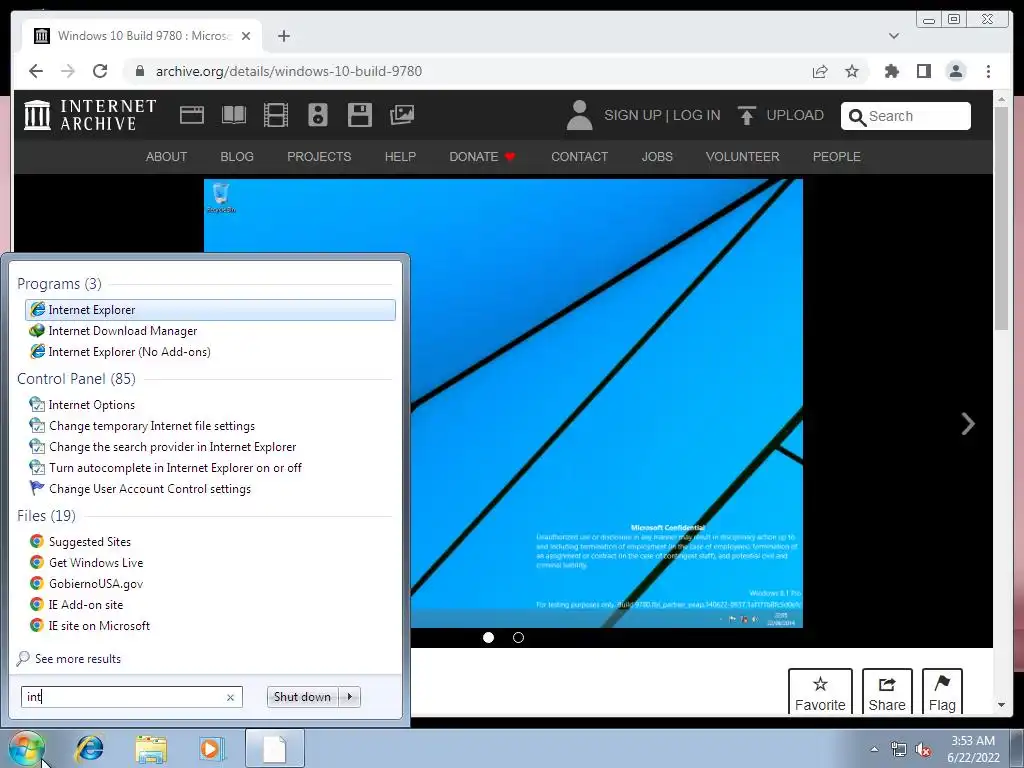
Task: Open the Images icon
Action: click(402, 115)
